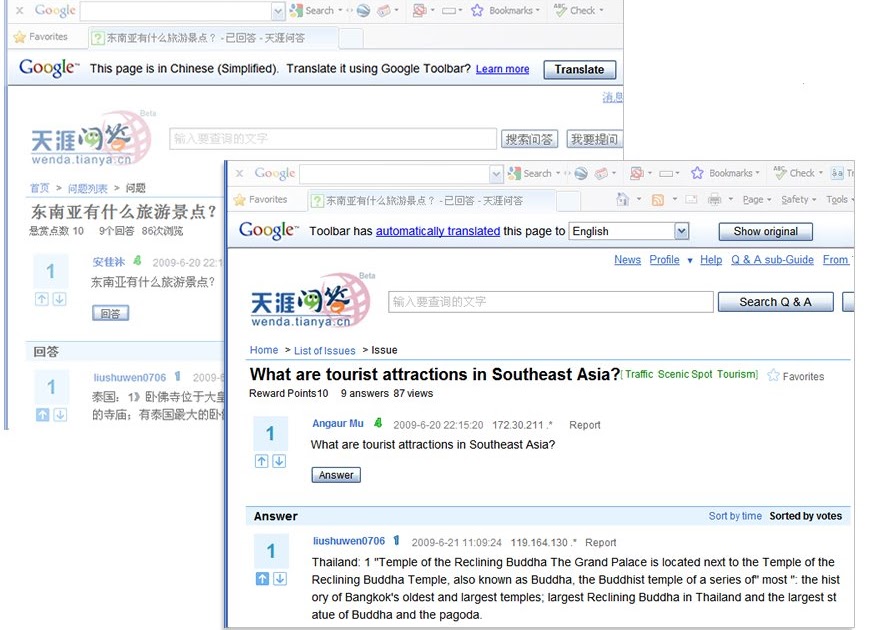
Task: Downvote the question post
Action: click(x=279, y=461)
